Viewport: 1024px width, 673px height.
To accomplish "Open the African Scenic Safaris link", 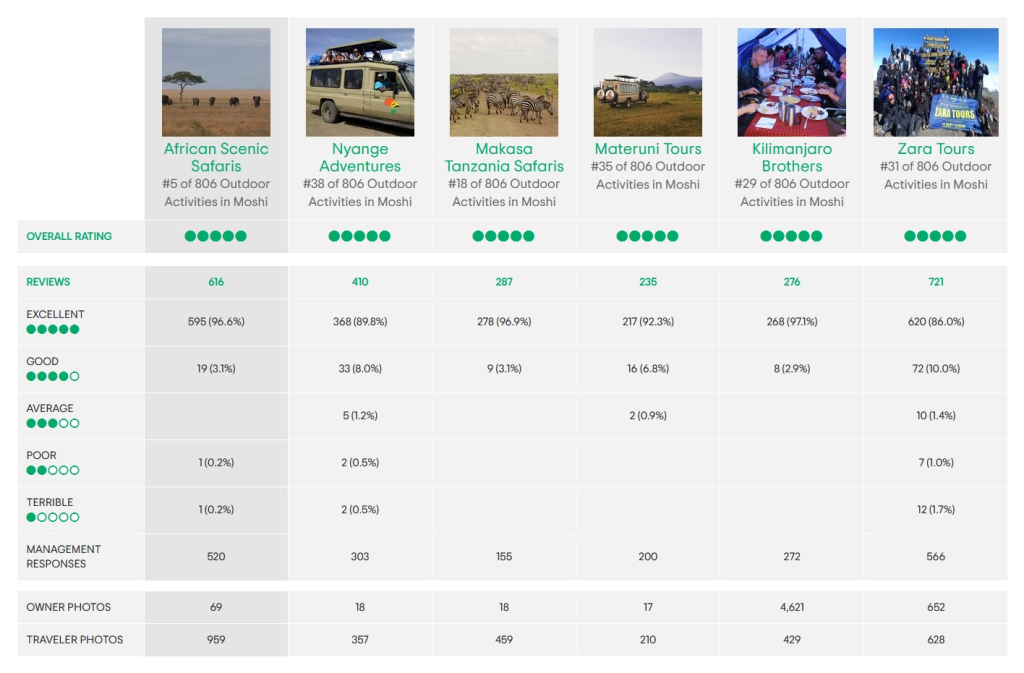I will 216,157.
